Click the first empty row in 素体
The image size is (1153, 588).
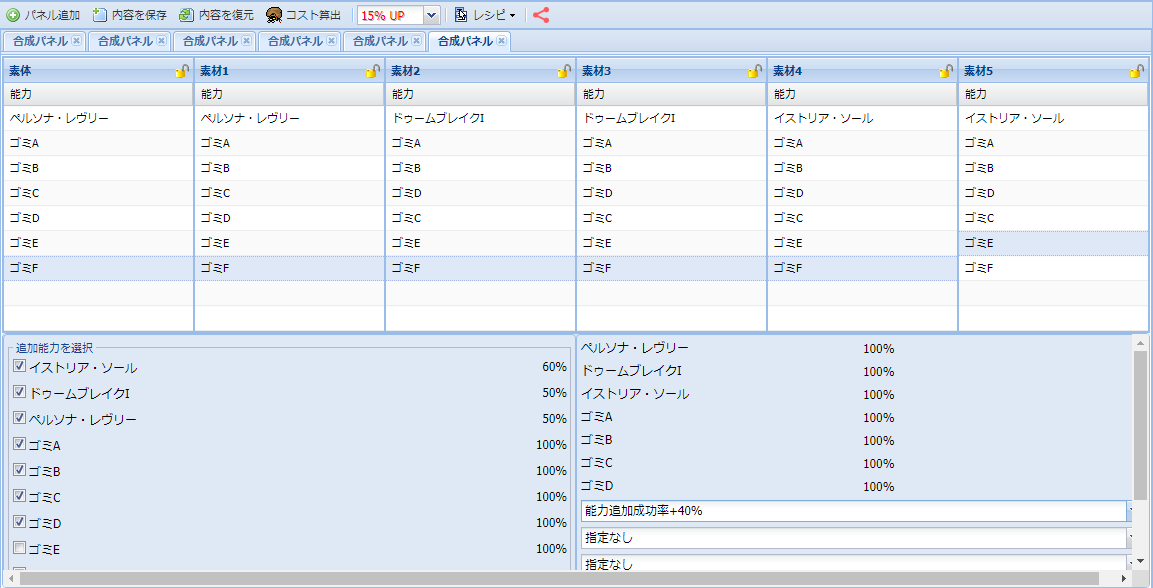click(98, 293)
